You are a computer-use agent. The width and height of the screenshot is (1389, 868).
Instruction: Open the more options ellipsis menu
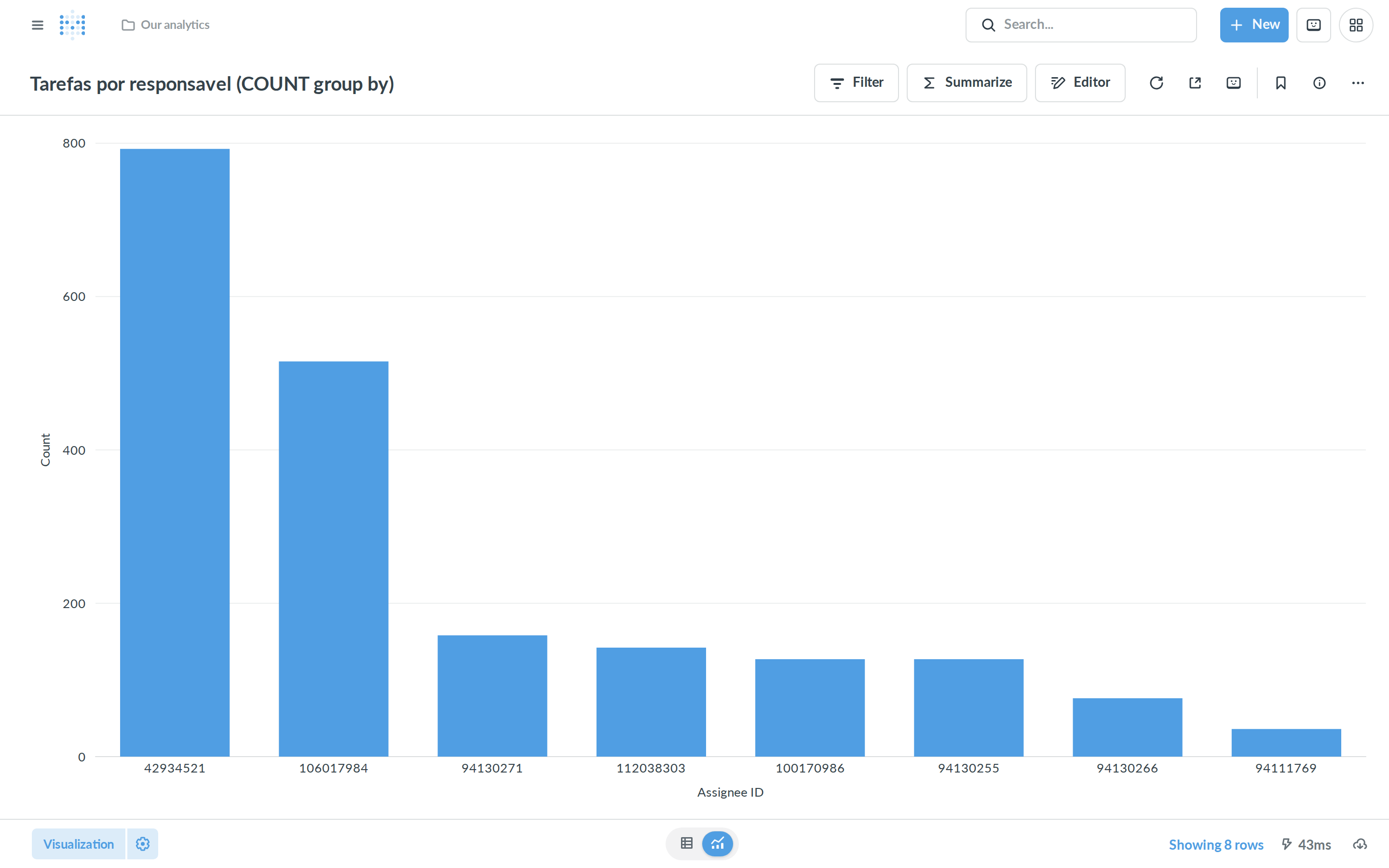tap(1358, 82)
